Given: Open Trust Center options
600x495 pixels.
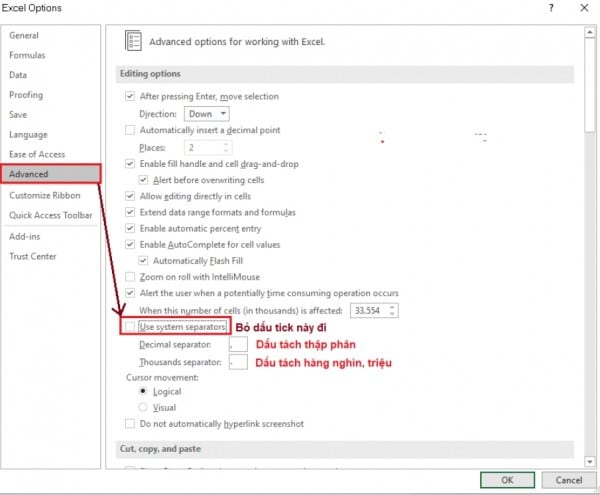Looking at the screenshot, I should (33, 256).
